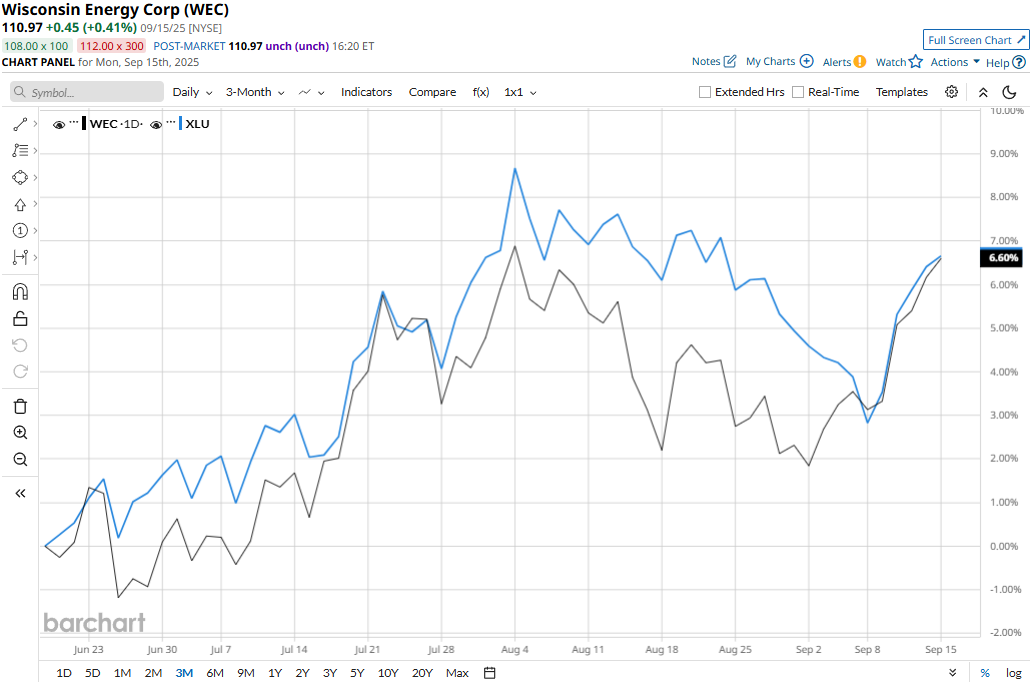Focus the Symbol search field
The image size is (1032, 682).
87,92
